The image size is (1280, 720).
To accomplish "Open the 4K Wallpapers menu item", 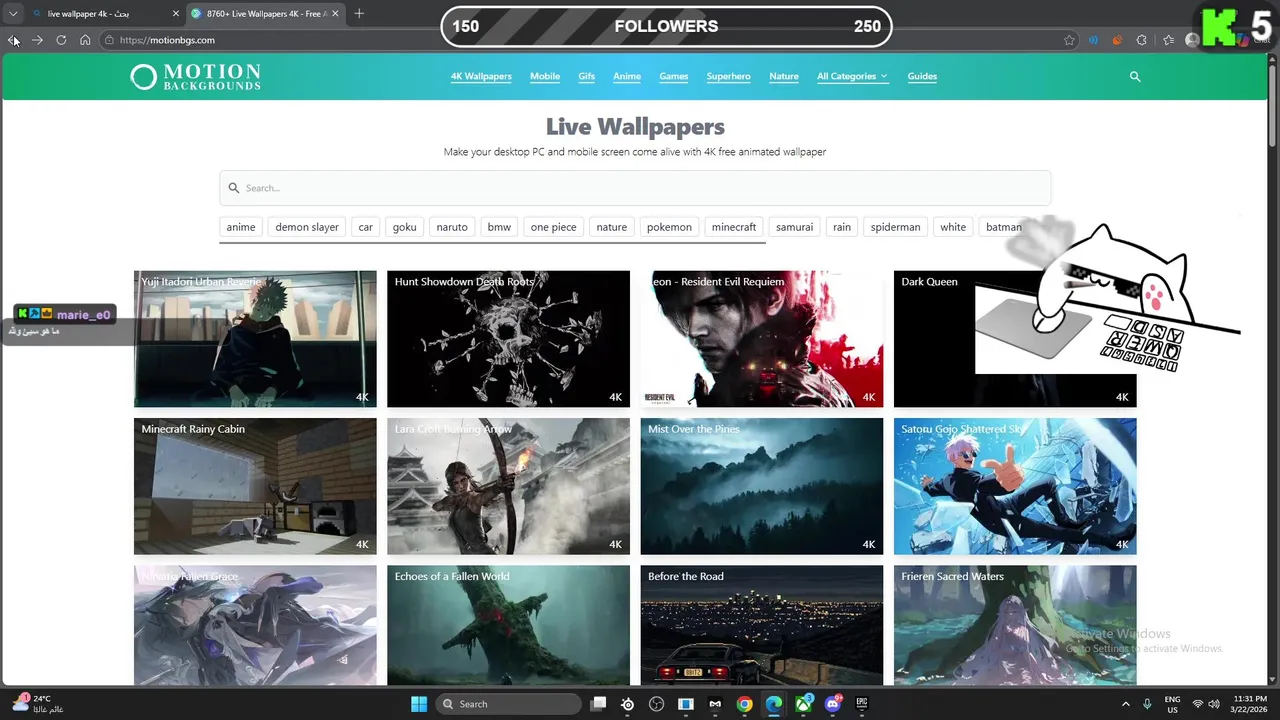I will click(481, 76).
